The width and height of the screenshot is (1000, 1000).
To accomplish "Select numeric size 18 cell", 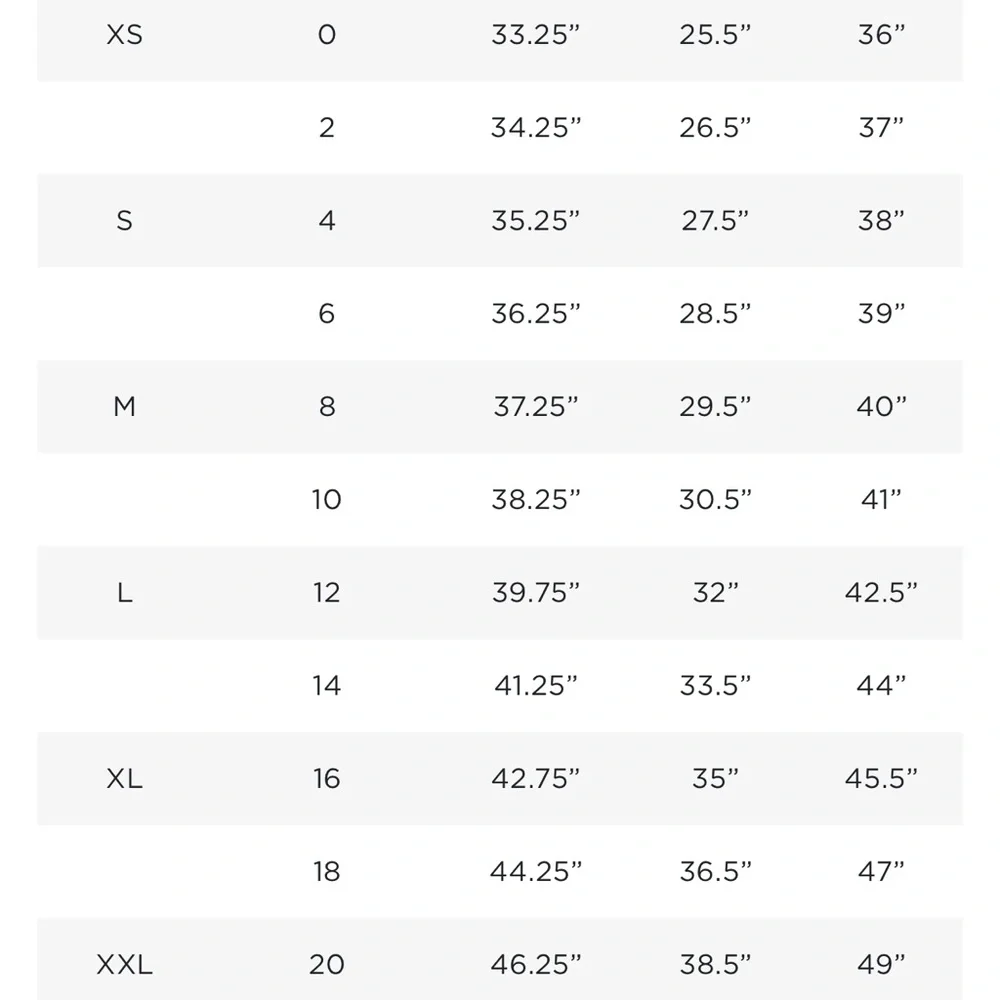I will (x=327, y=872).
